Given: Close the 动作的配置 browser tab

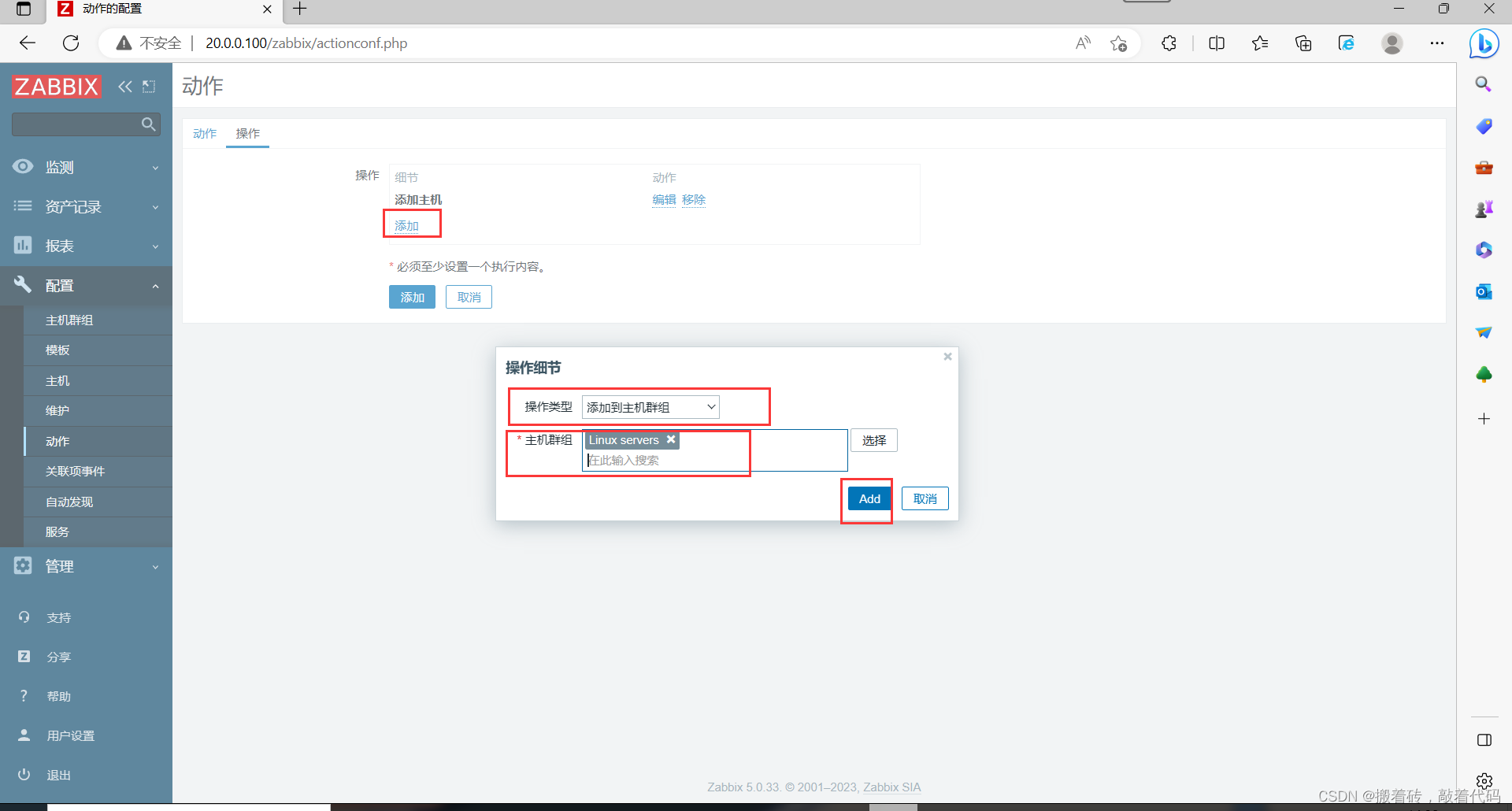Looking at the screenshot, I should pyautogui.click(x=267, y=9).
